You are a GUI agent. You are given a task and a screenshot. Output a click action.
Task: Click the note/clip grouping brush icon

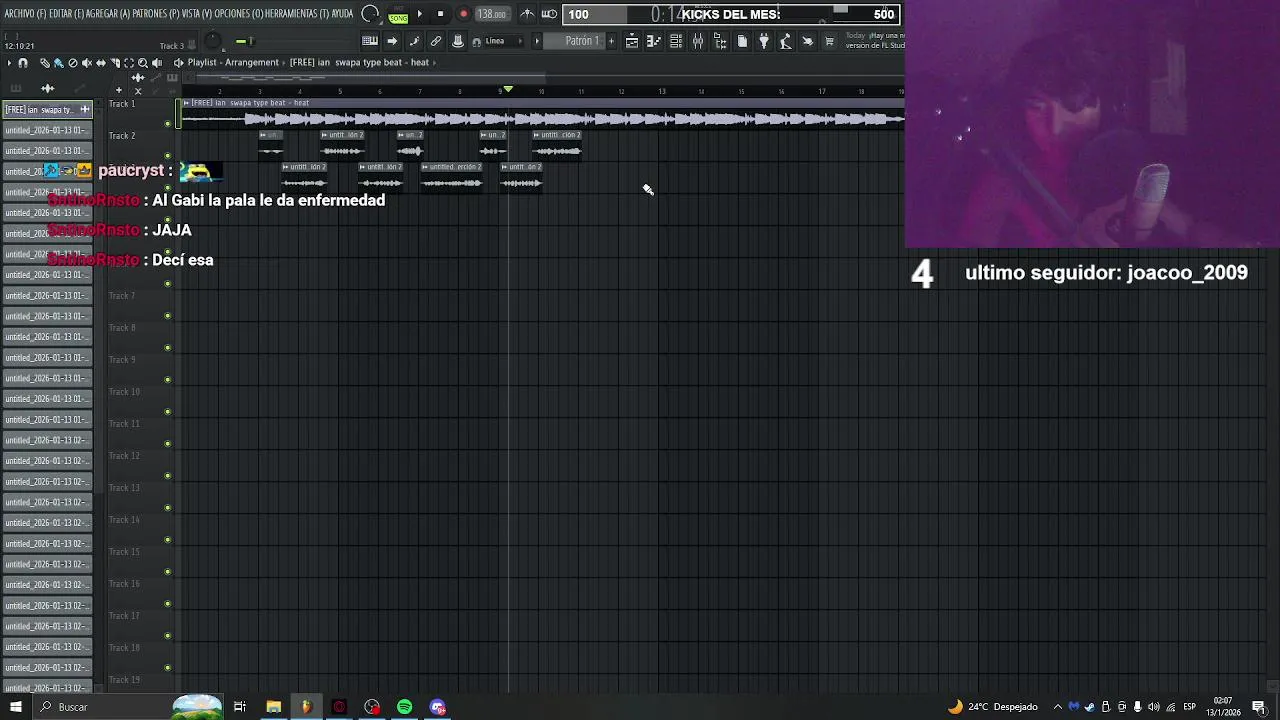tap(414, 41)
